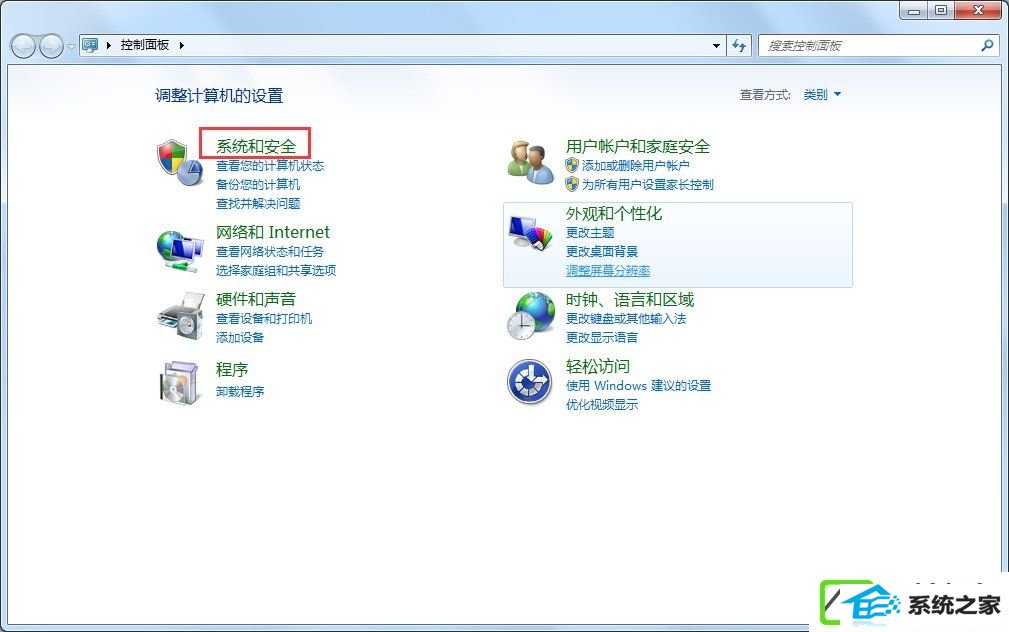The image size is (1009, 632).
Task: Click the System and Security shield icon
Action: [x=180, y=163]
